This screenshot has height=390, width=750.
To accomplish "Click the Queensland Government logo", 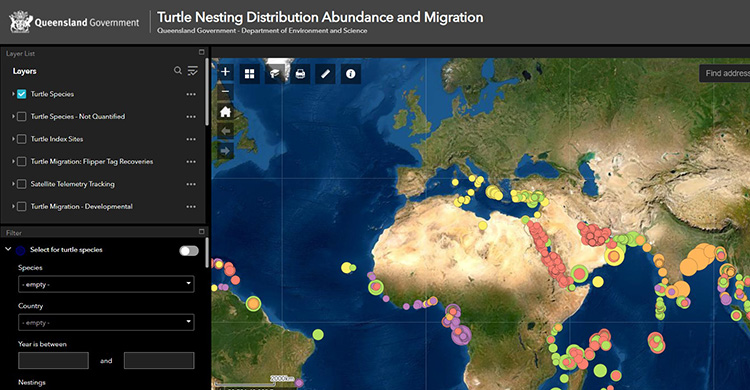I will click(74, 22).
